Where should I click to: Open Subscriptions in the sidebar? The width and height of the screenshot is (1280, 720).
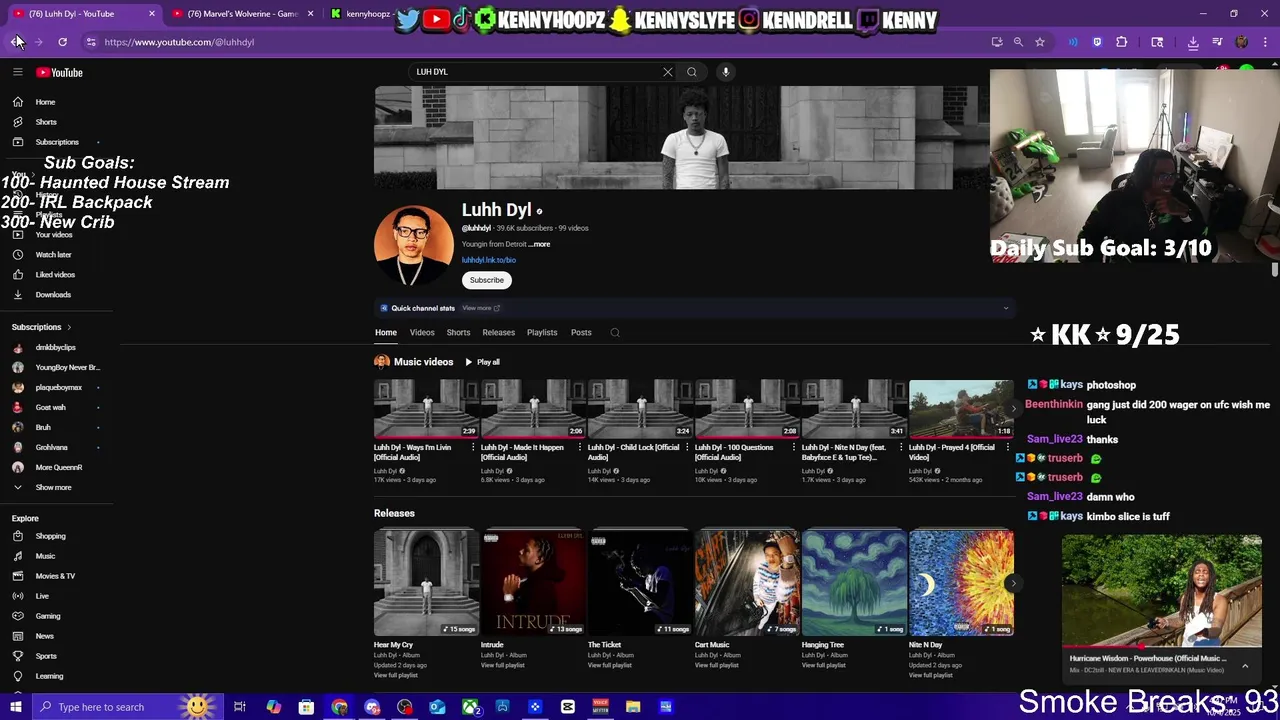(56, 142)
